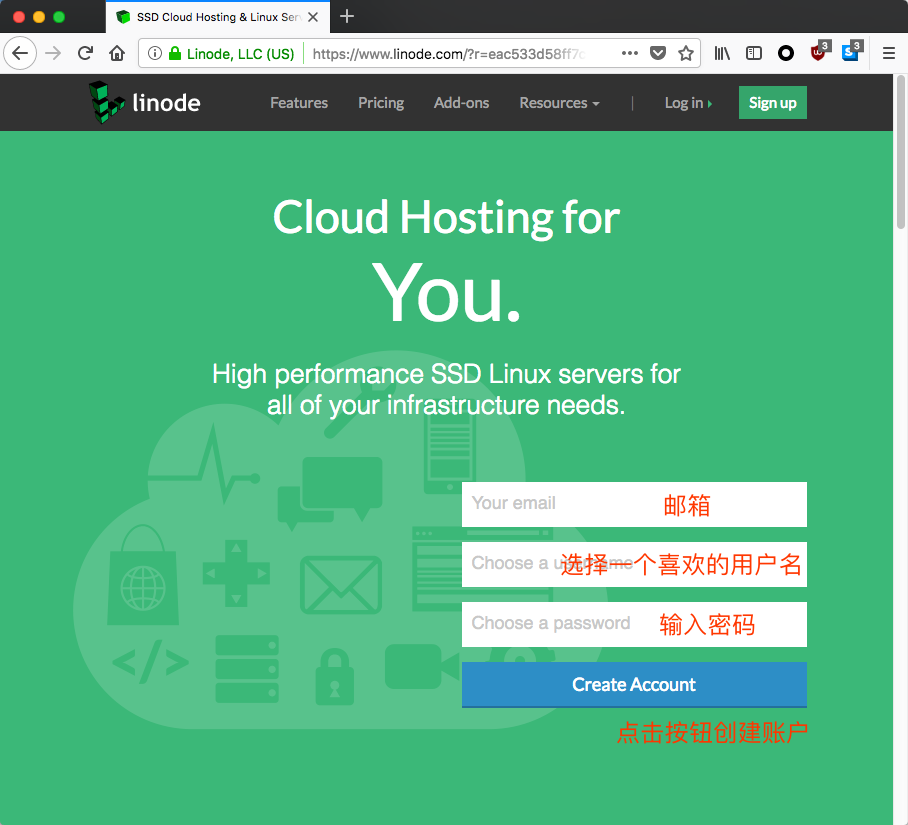Reload the Linode page
The height and width of the screenshot is (825, 908).
tap(85, 53)
